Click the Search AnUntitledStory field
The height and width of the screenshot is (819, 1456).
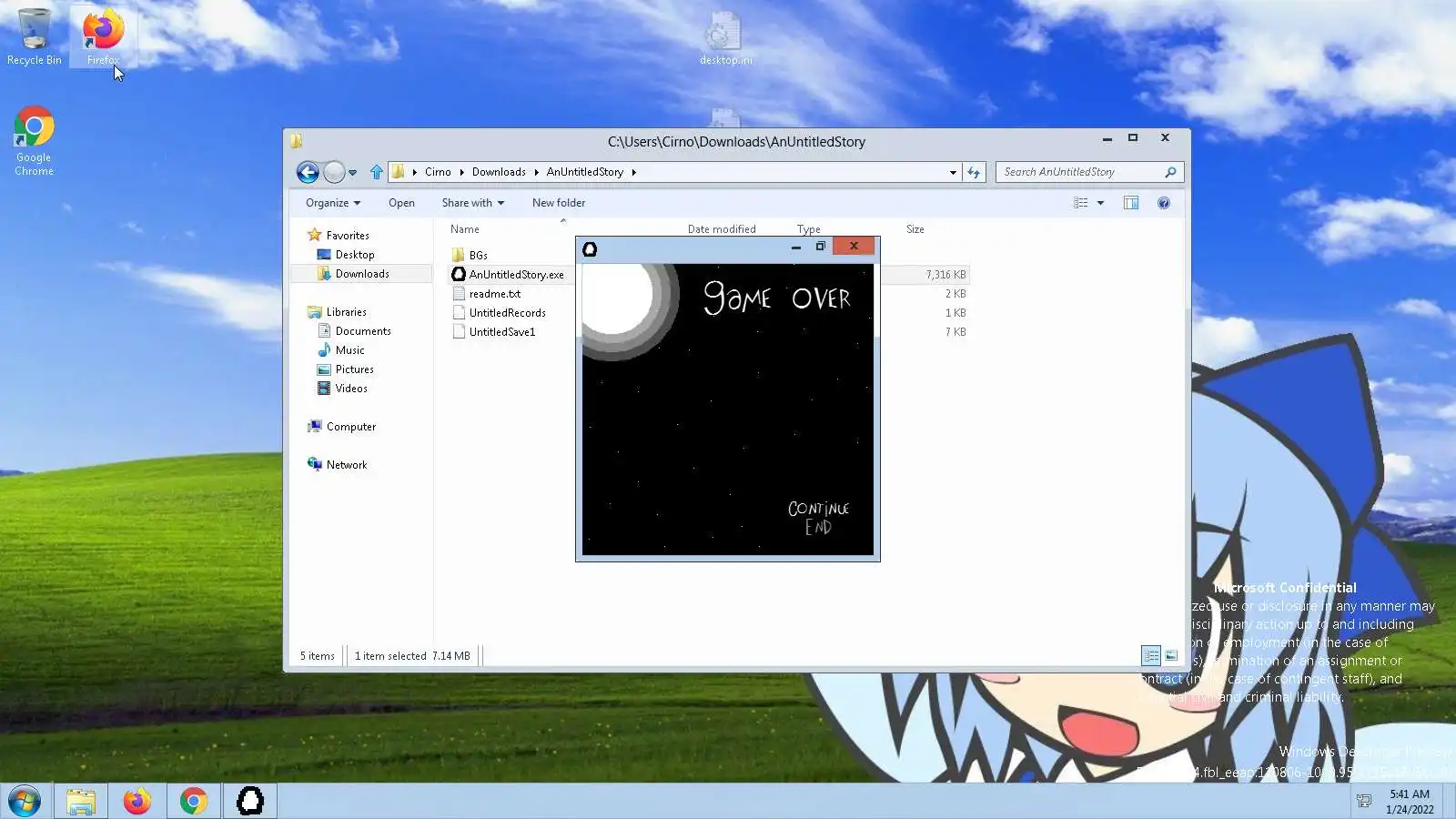coord(1080,172)
